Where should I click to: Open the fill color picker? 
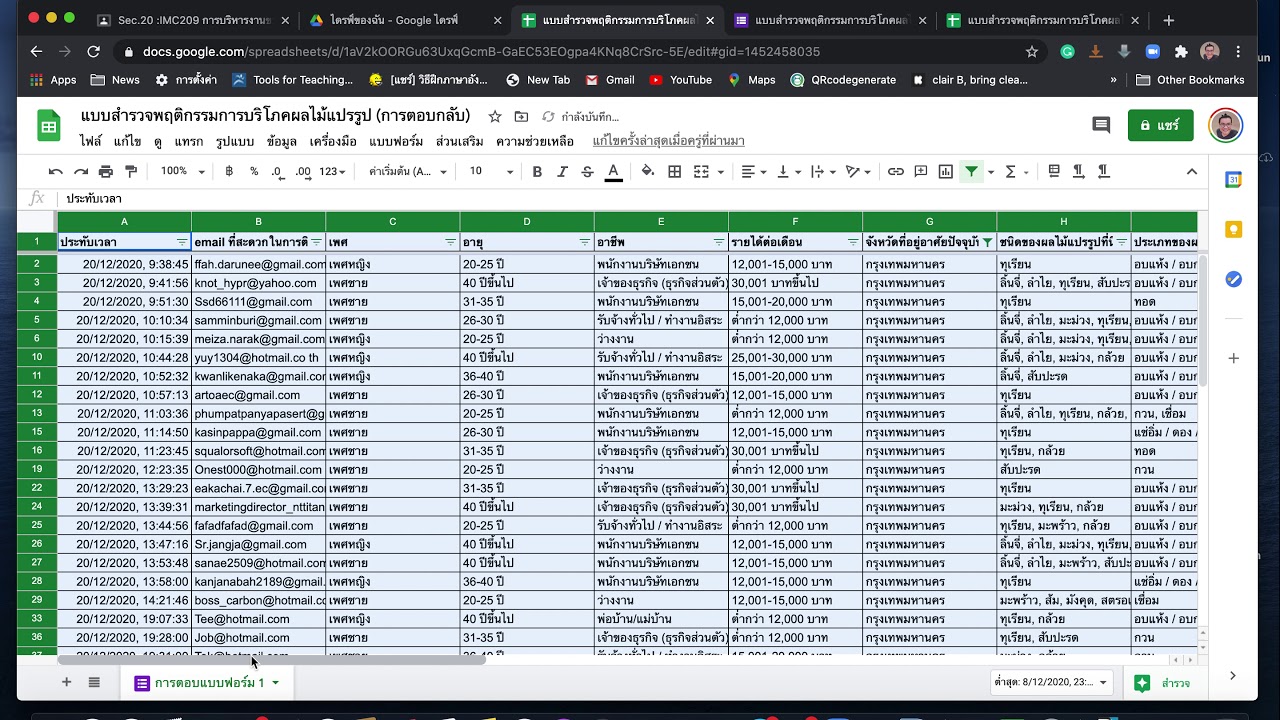point(648,172)
